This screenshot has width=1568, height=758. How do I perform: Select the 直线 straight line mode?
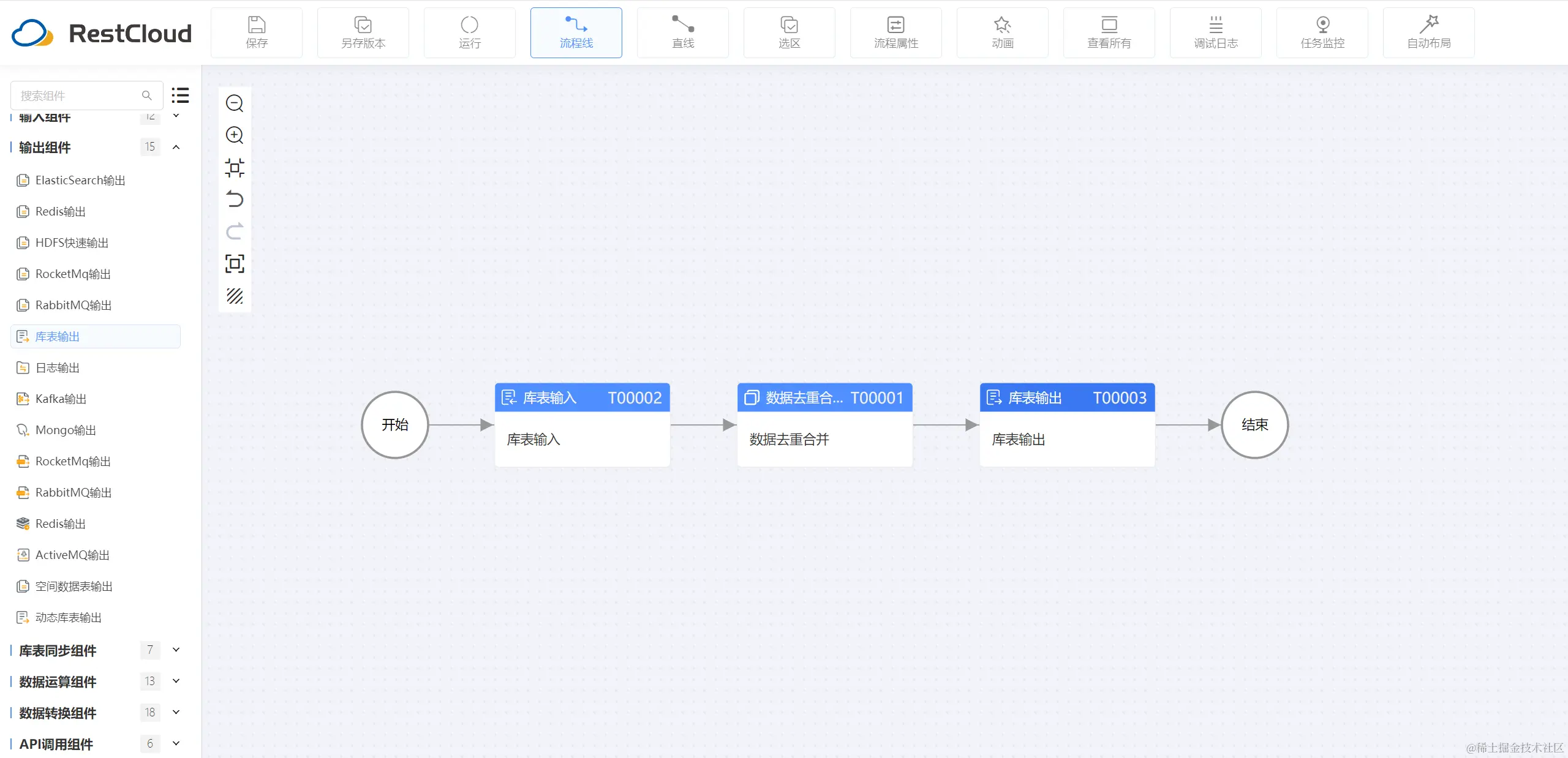[x=683, y=33]
